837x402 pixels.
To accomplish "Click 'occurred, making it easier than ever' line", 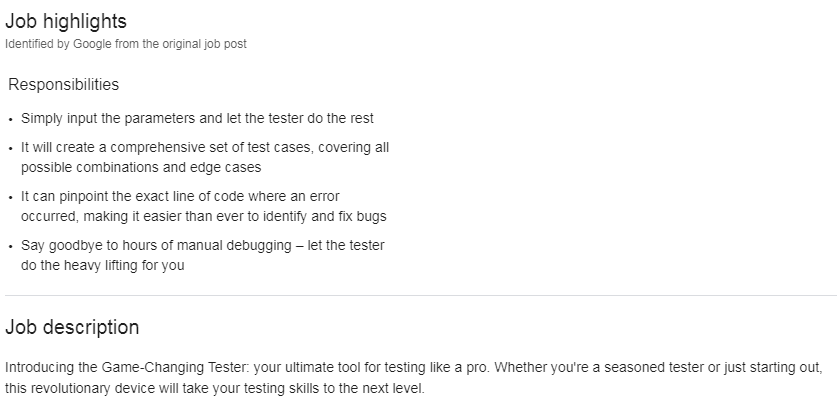I will pos(203,216).
